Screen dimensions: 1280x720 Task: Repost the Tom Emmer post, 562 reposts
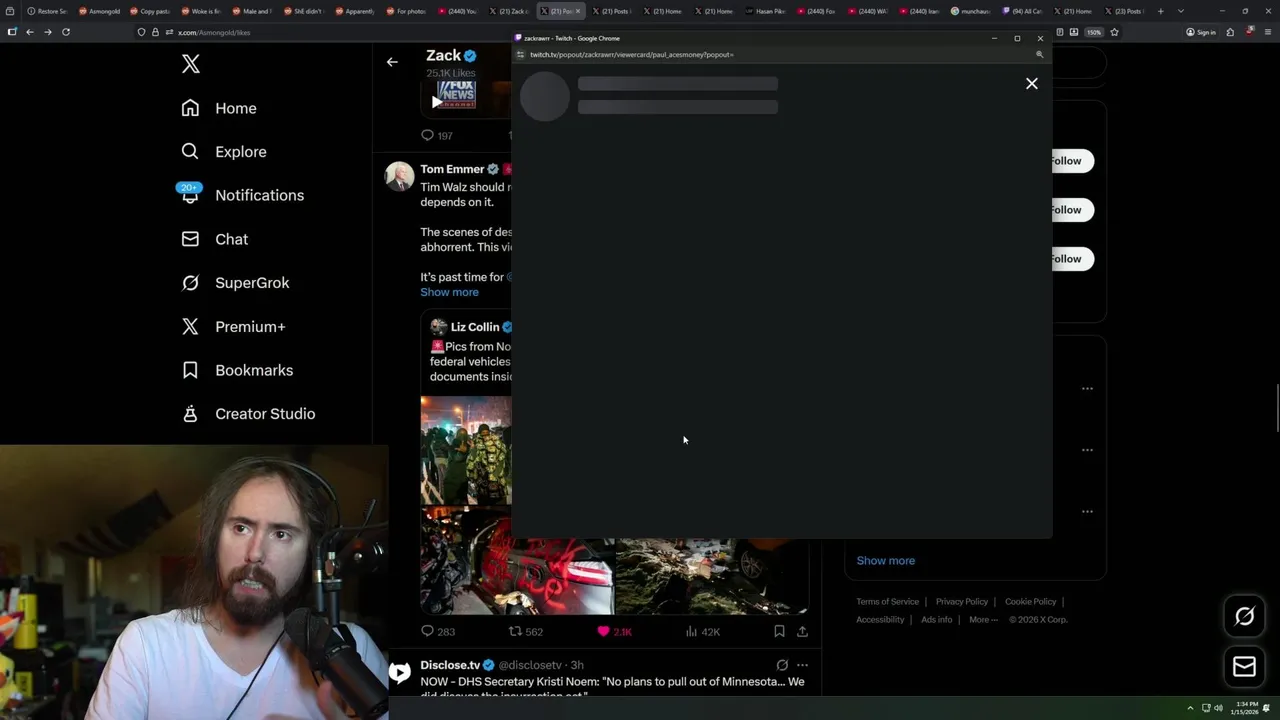526,632
